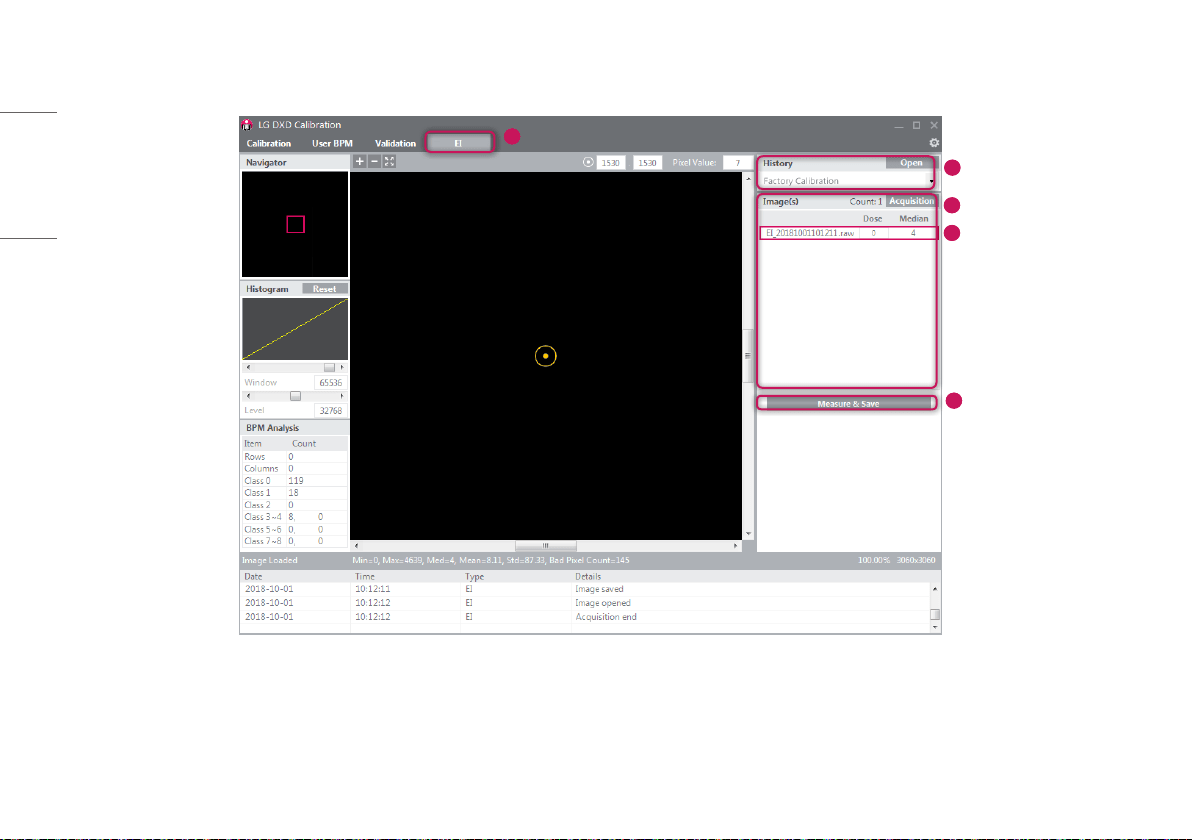Click the Class 0 row in BPM Analysis
Screen dimensions: 1192x840
[294, 480]
